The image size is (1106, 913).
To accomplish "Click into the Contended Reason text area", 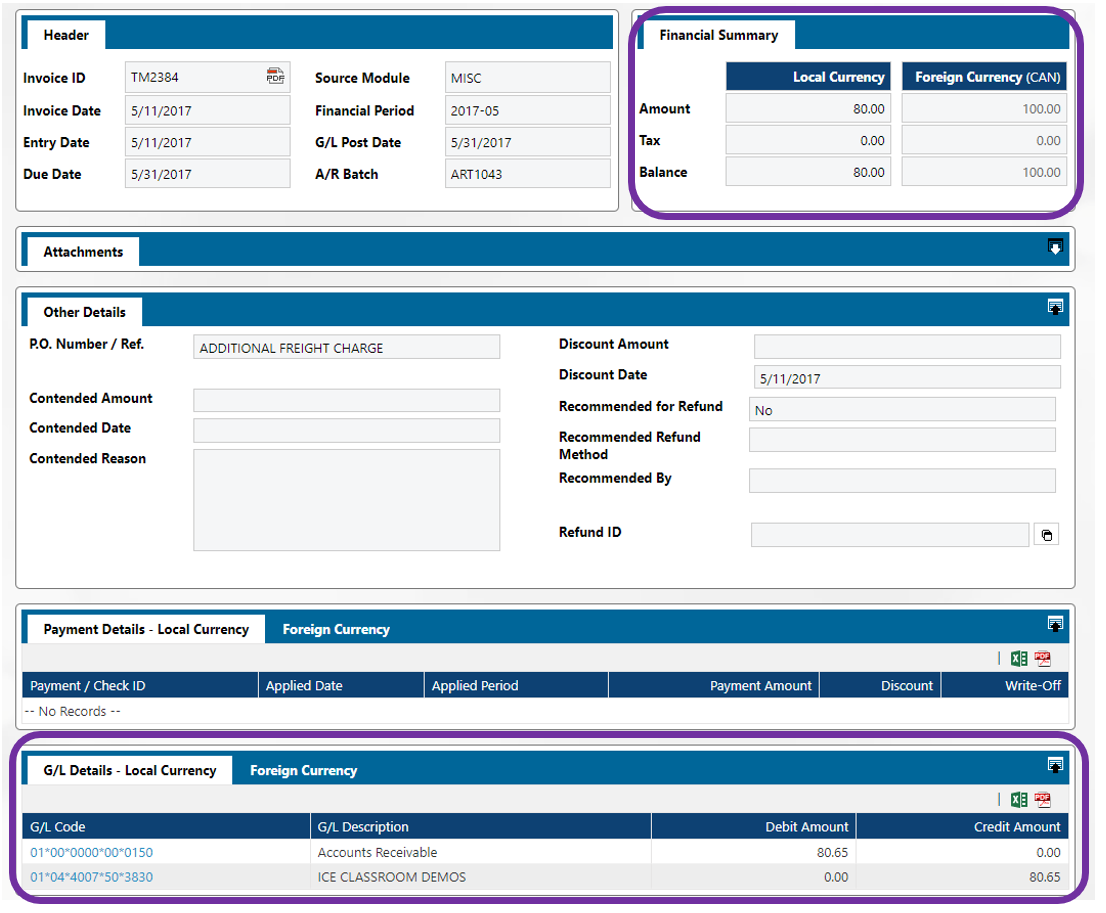I will coord(346,500).
